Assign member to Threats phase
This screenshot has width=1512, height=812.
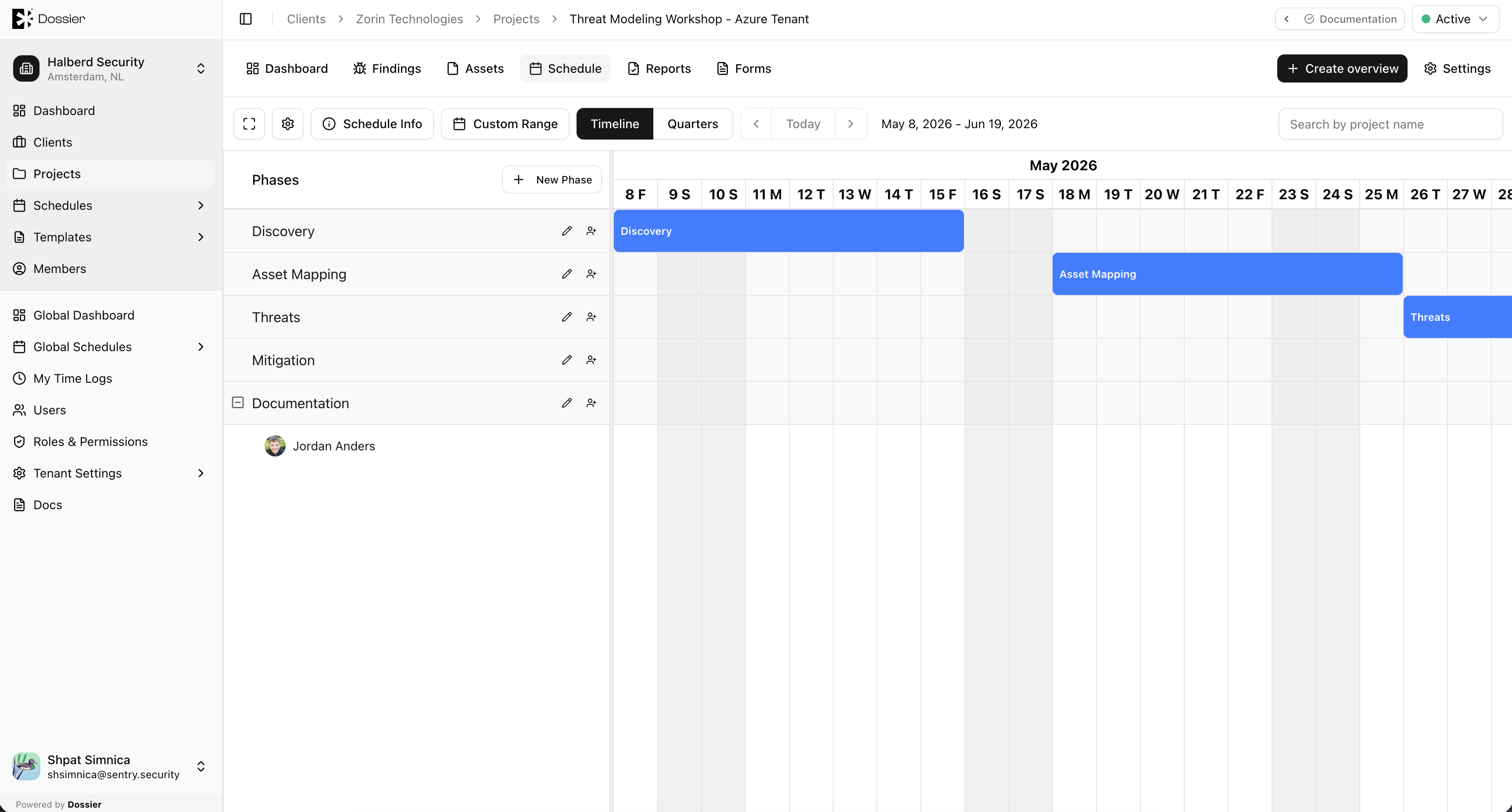[591, 317]
